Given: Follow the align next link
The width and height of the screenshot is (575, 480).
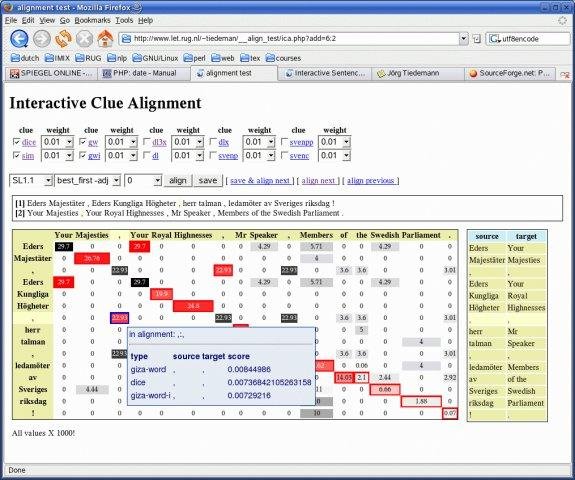Looking at the screenshot, I should (x=318, y=180).
